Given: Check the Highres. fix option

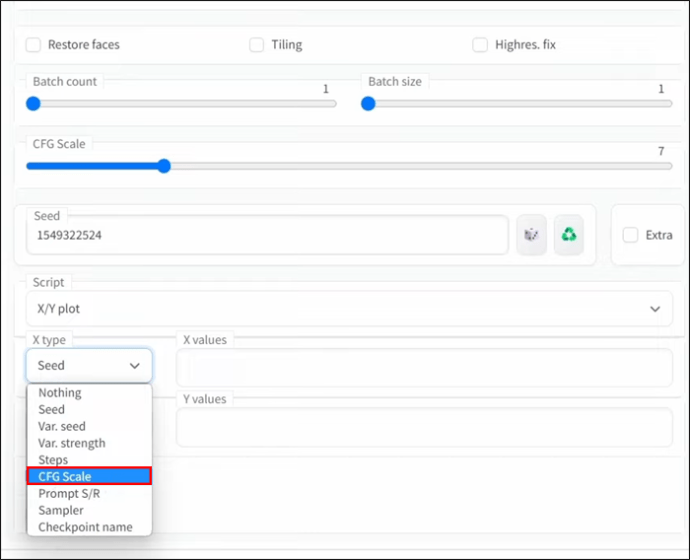Looking at the screenshot, I should point(480,45).
